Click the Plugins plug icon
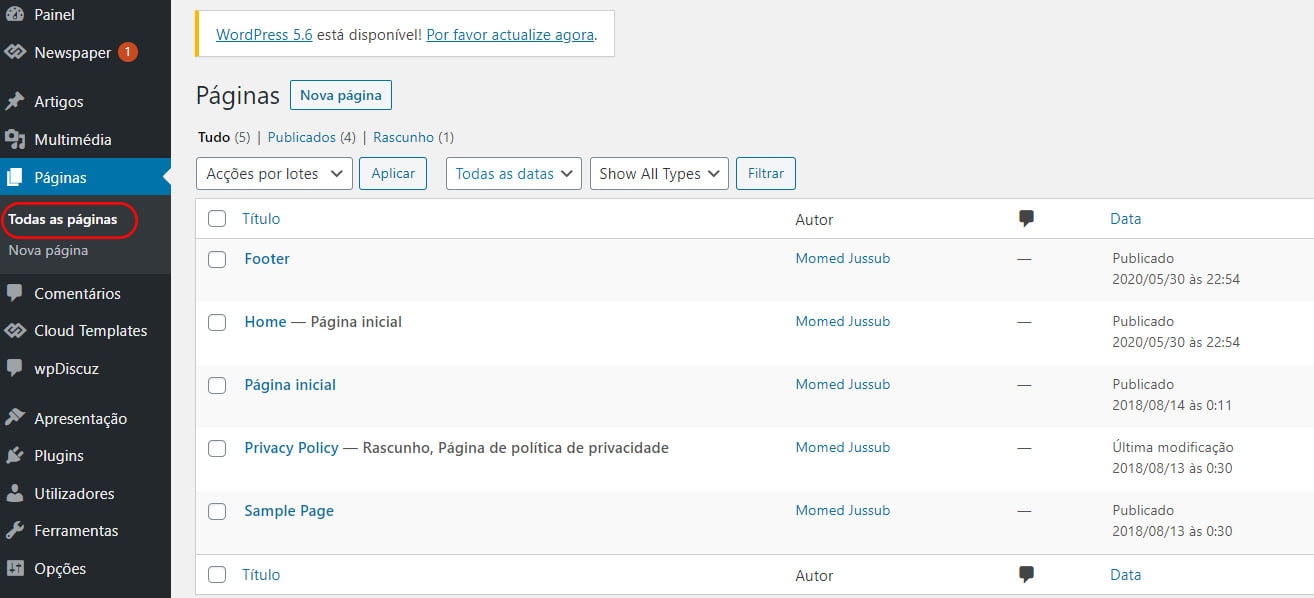Screen dimensions: 1314x598 click(x=15, y=456)
